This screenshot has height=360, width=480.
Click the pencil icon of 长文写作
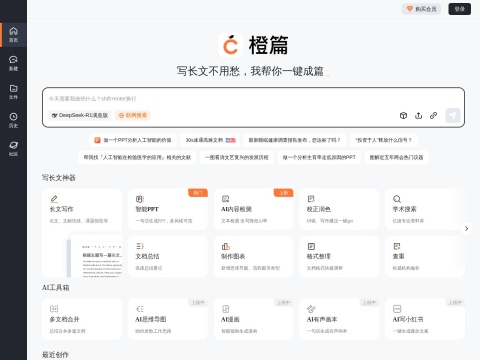[x=54, y=199]
